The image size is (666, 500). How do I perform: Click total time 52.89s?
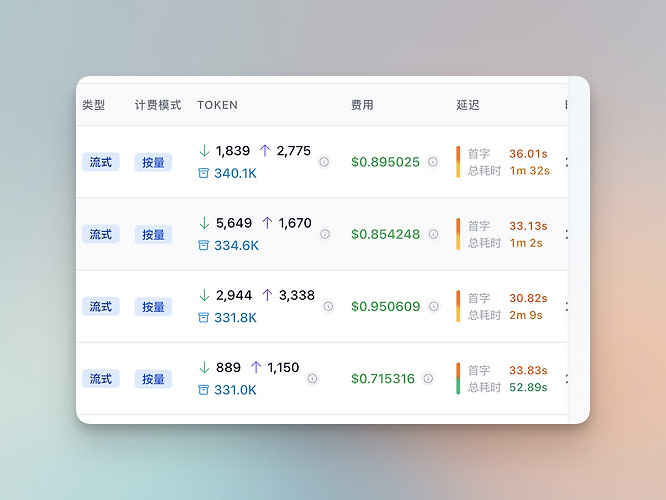tap(528, 387)
